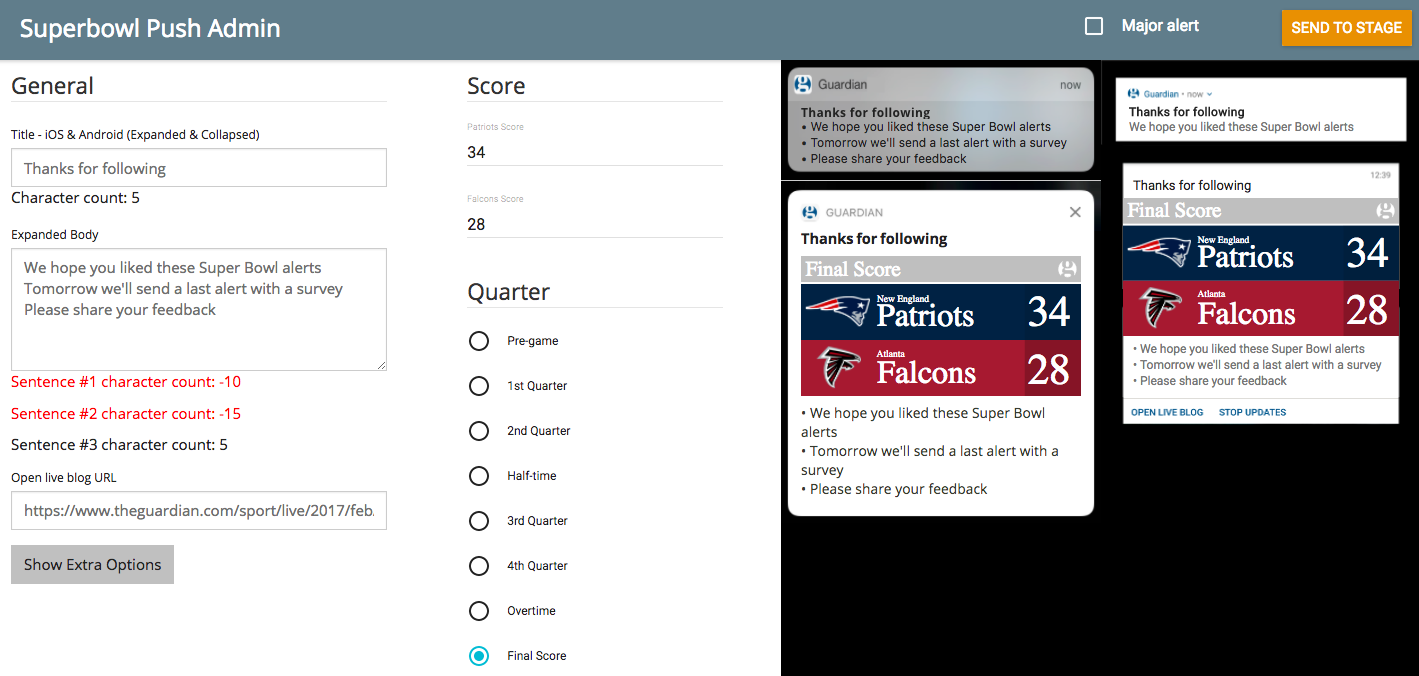
Task: Pick the 3rd Quarter radio button
Action: click(479, 521)
